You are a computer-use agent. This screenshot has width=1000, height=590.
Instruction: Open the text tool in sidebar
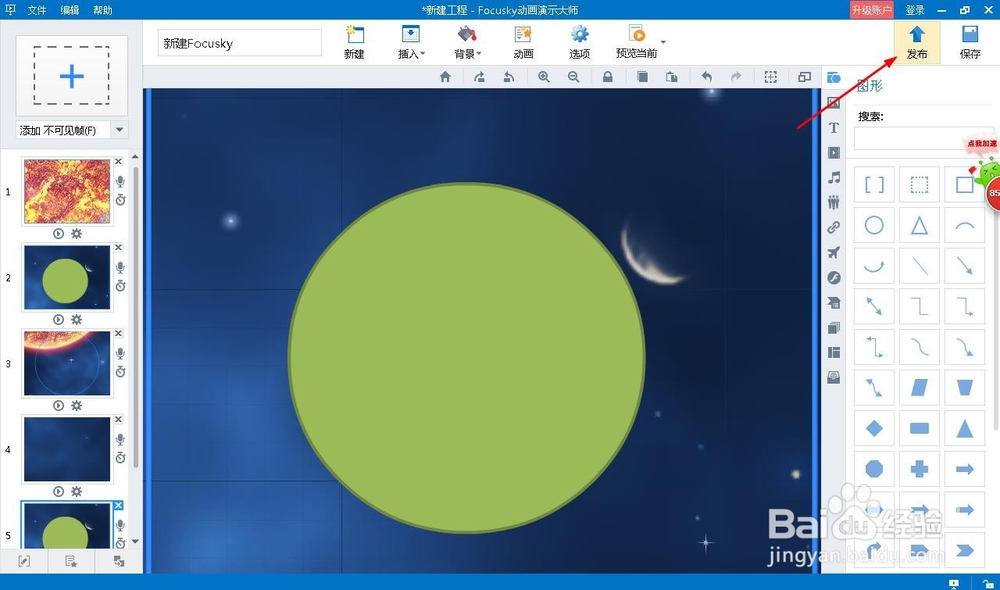(x=834, y=128)
